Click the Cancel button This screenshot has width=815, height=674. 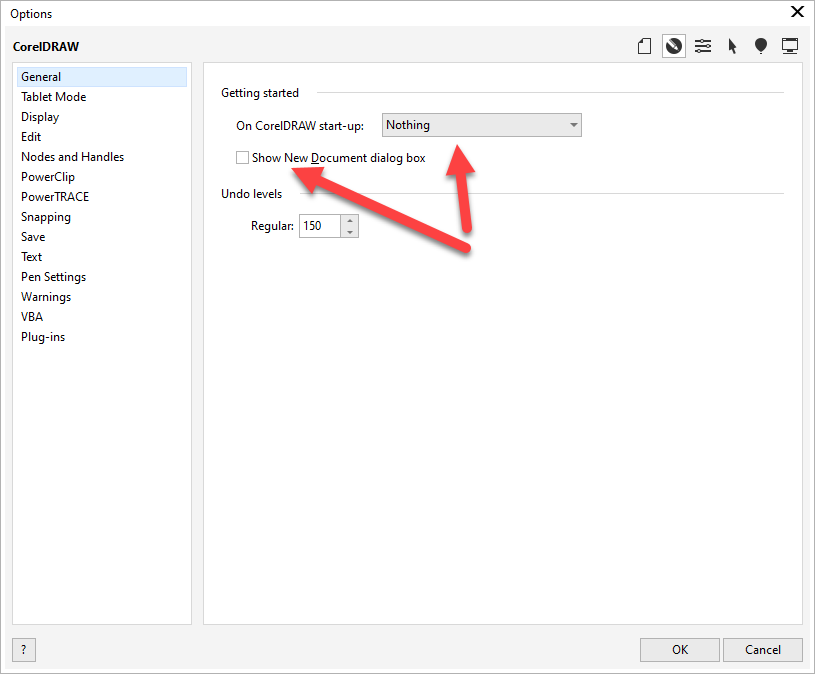[x=763, y=650]
